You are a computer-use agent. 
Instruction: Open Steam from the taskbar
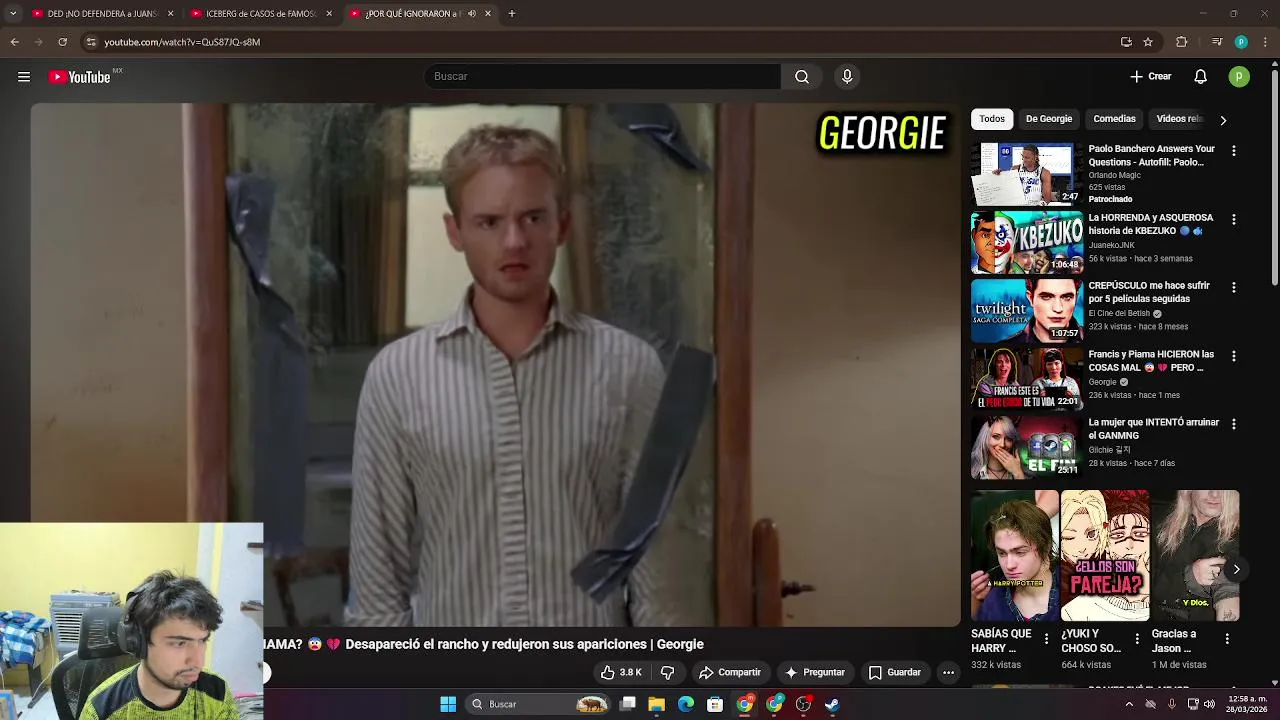pos(832,704)
